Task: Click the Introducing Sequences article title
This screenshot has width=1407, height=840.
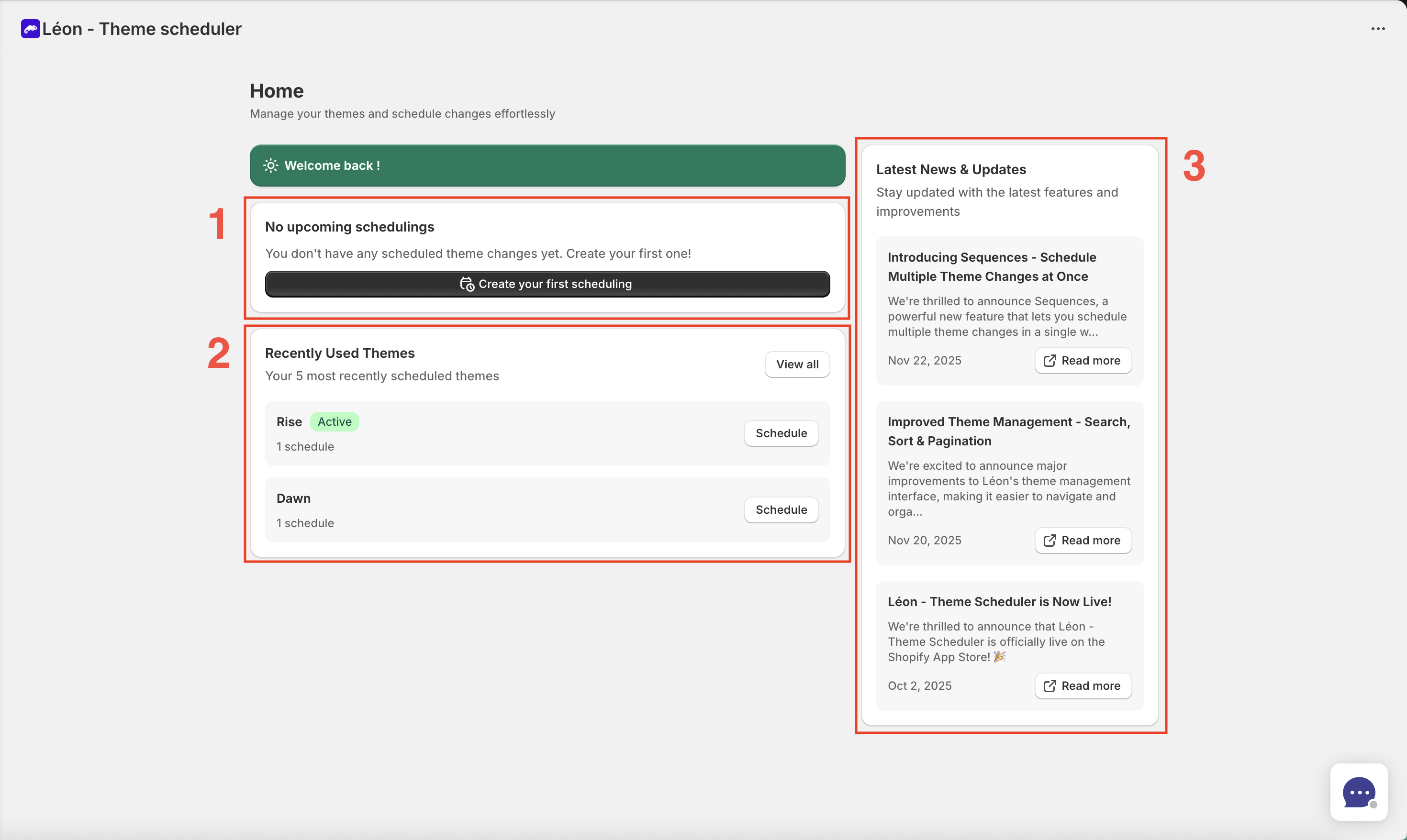Action: click(x=991, y=266)
